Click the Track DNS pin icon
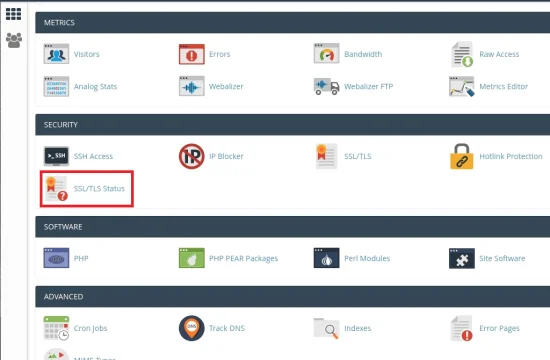The height and width of the screenshot is (360, 550). pos(192,328)
